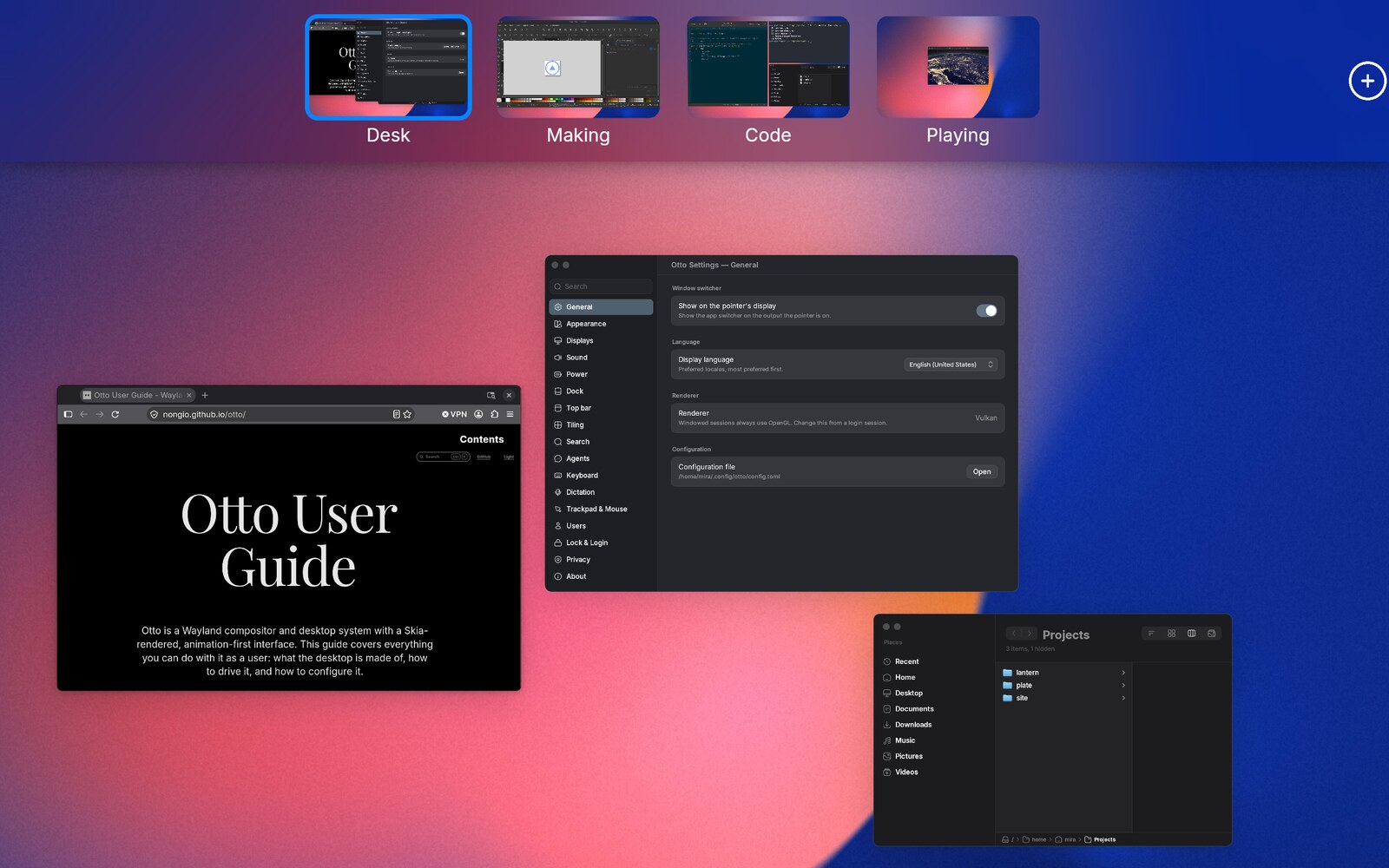The height and width of the screenshot is (868, 1389).
Task: Switch to the Making workspace thumbnail
Action: (578, 67)
